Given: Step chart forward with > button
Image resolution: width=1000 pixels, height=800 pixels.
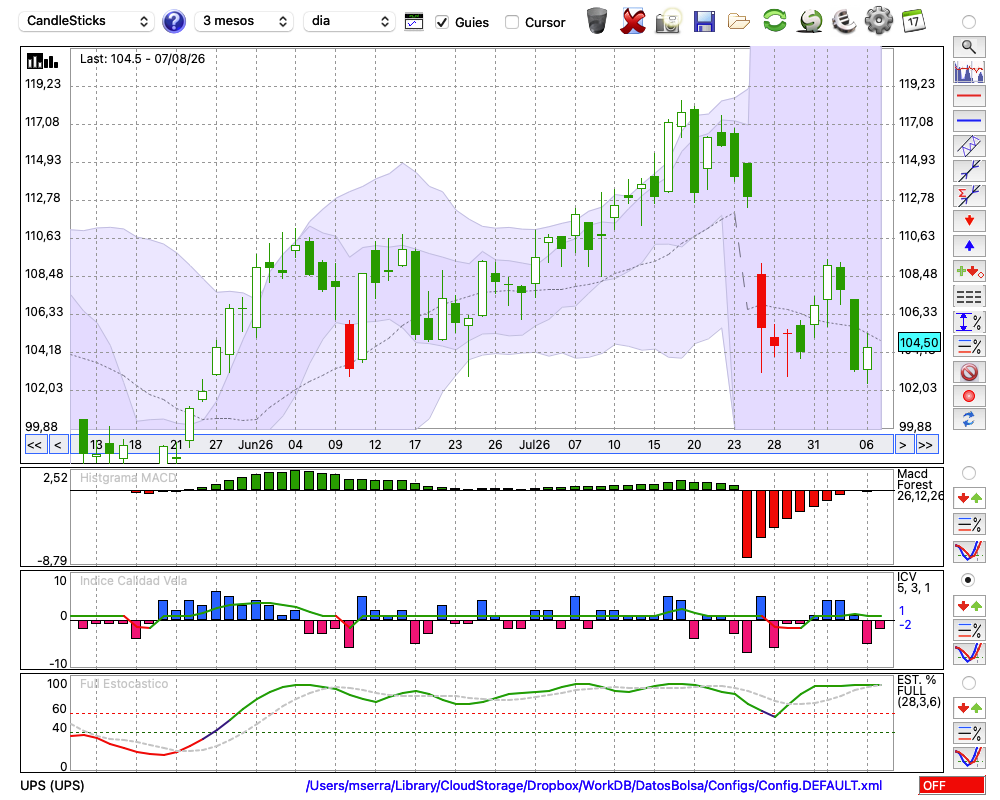Looking at the screenshot, I should point(902,445).
